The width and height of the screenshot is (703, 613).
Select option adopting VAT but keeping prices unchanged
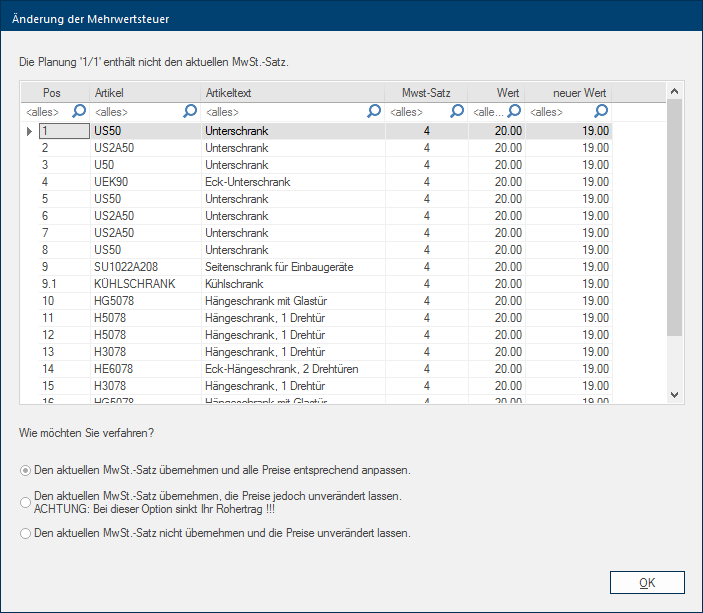(x=26, y=501)
